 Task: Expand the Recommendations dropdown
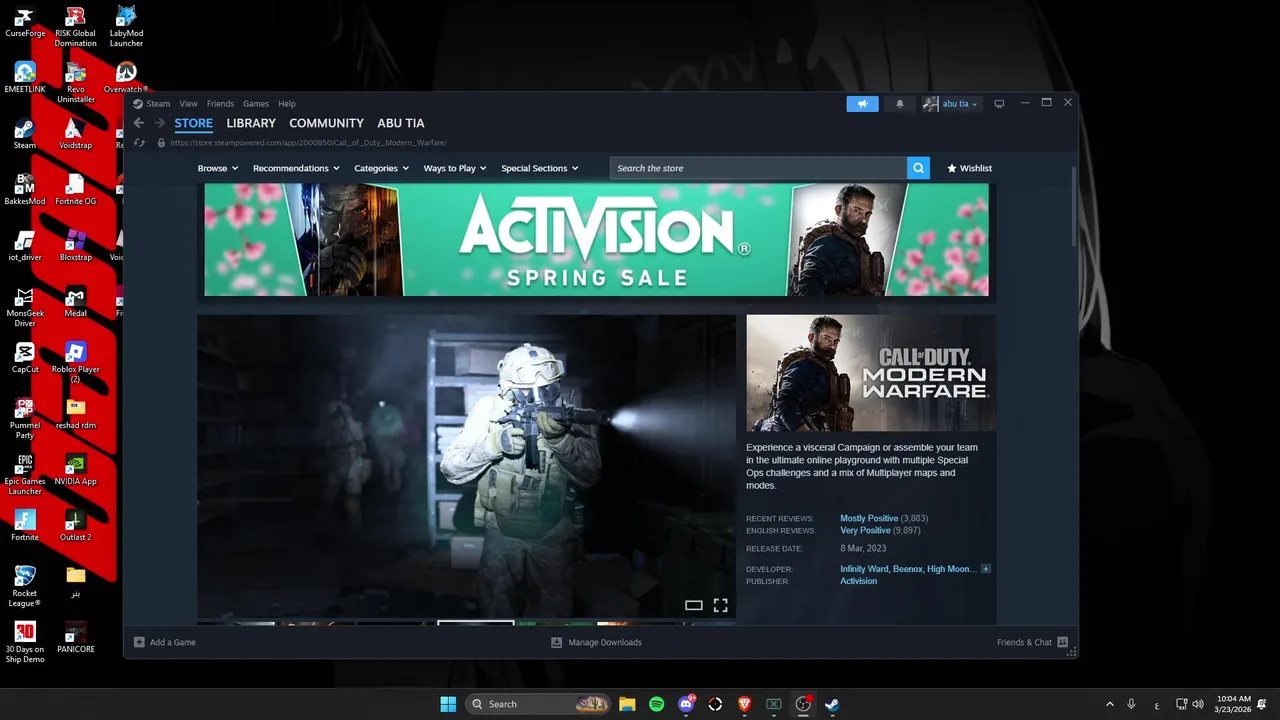pos(296,168)
